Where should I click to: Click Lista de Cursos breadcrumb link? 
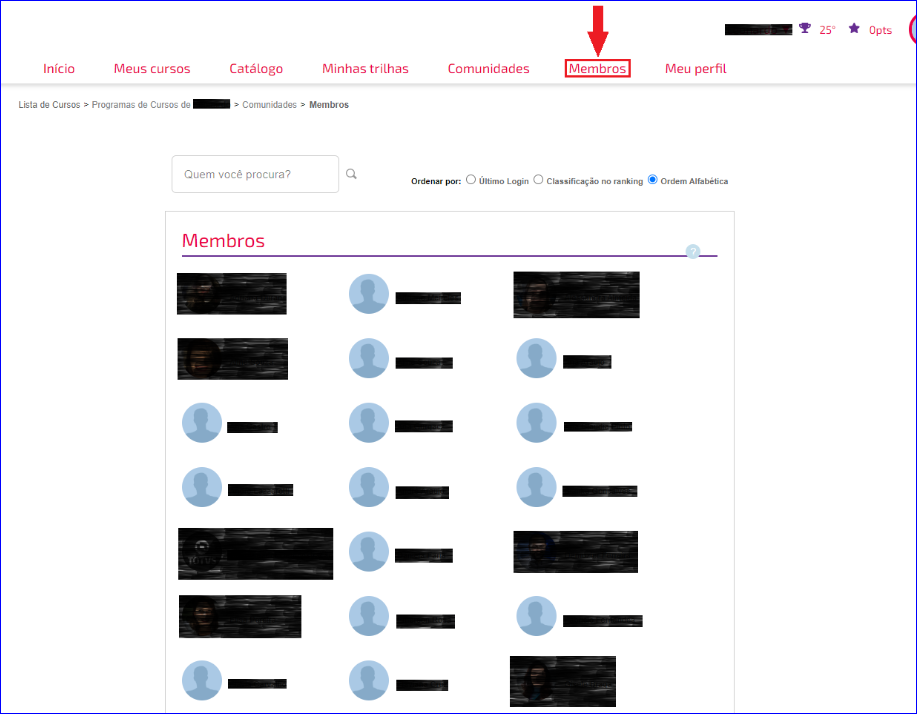tap(49, 105)
